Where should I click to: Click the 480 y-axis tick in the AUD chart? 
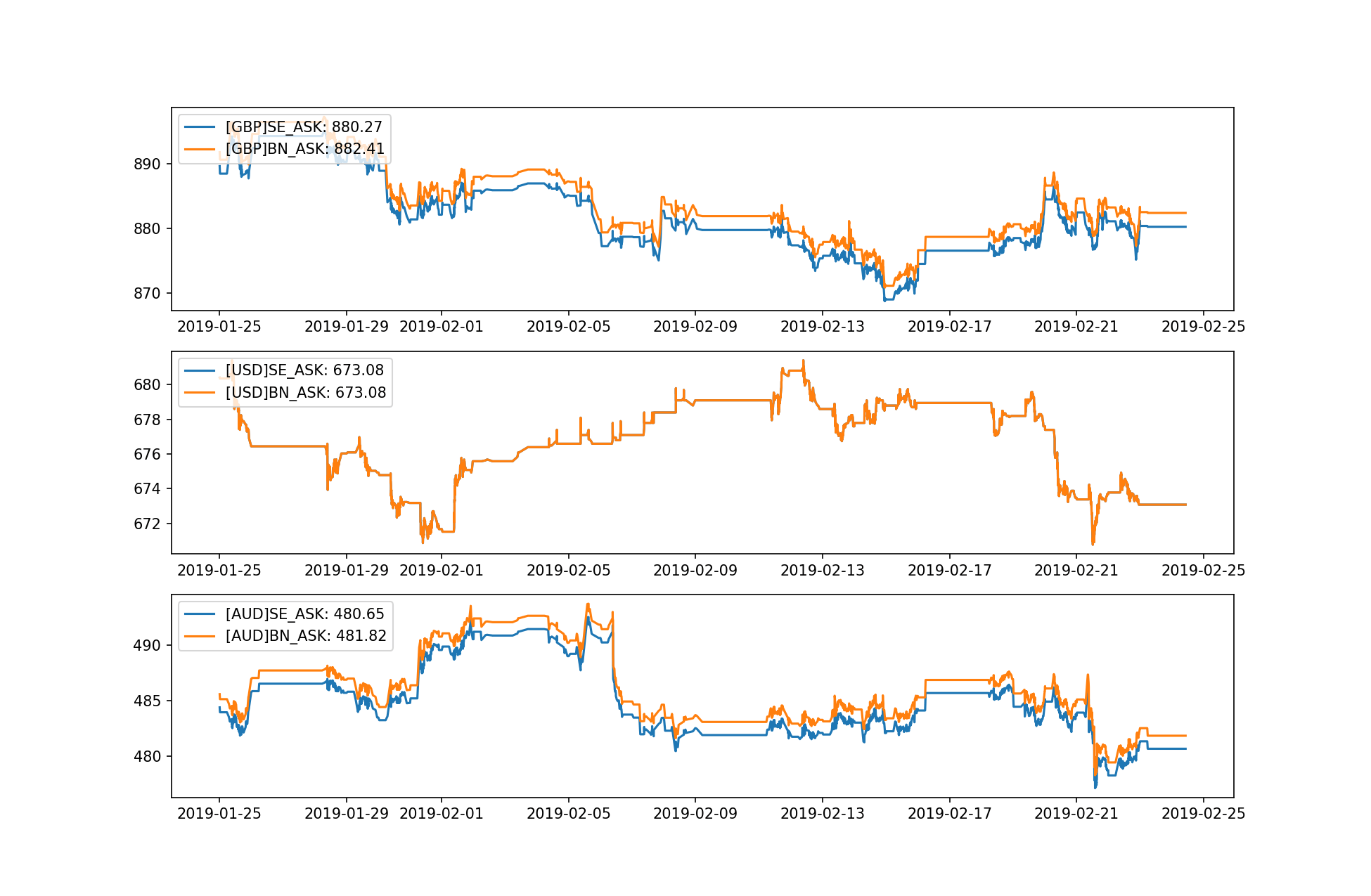click(147, 757)
